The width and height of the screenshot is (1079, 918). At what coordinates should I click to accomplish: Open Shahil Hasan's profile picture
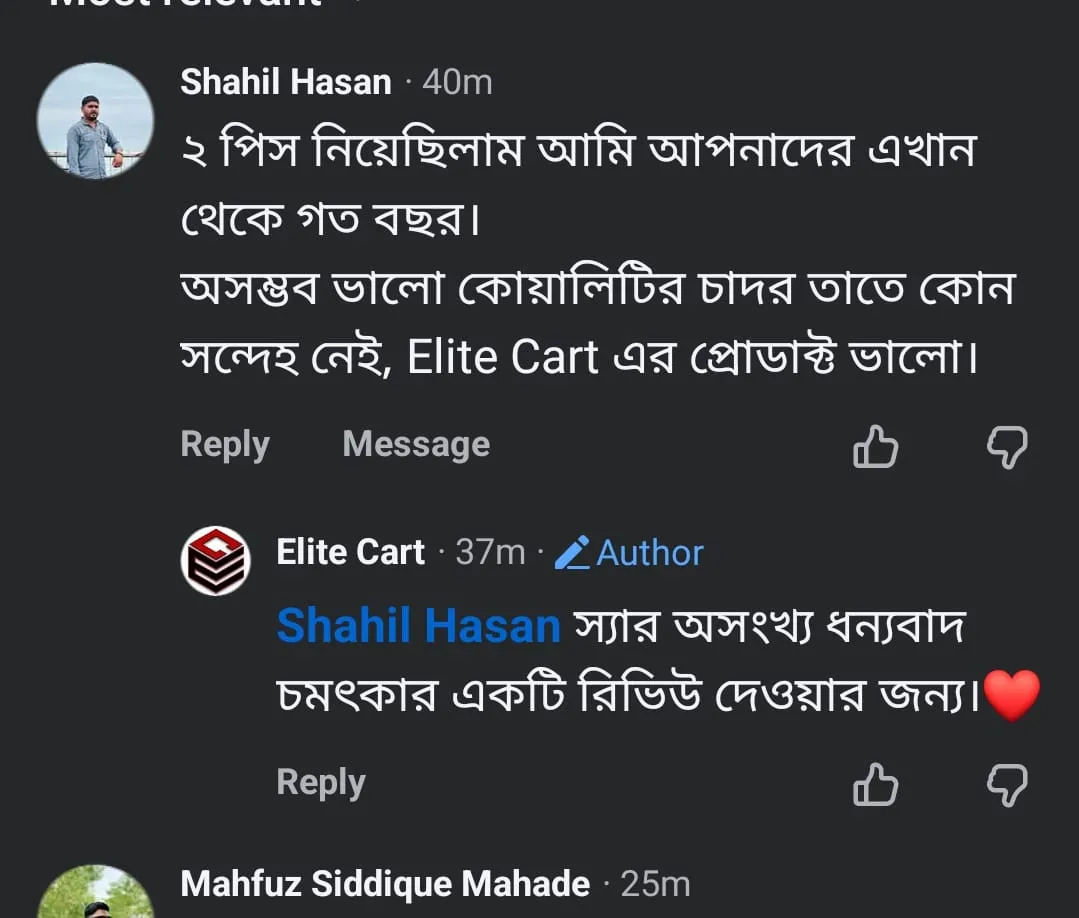click(95, 122)
